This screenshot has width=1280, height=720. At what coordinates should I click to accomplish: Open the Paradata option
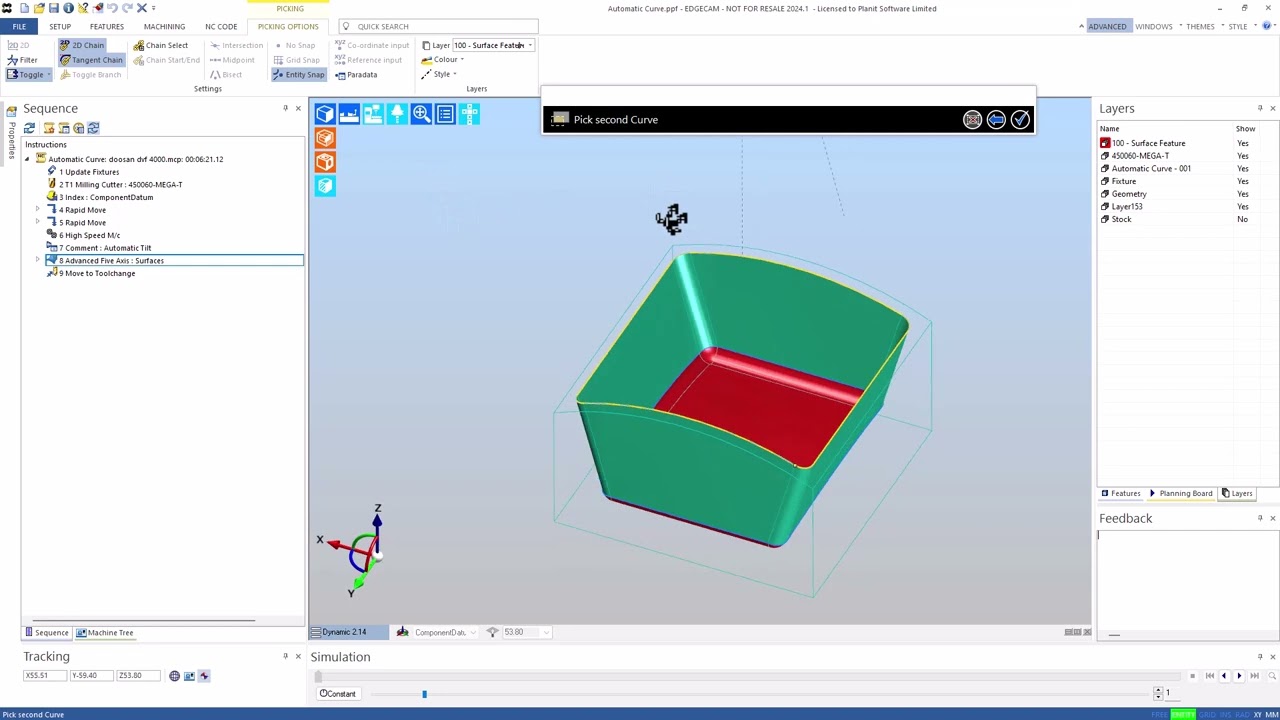coord(356,75)
